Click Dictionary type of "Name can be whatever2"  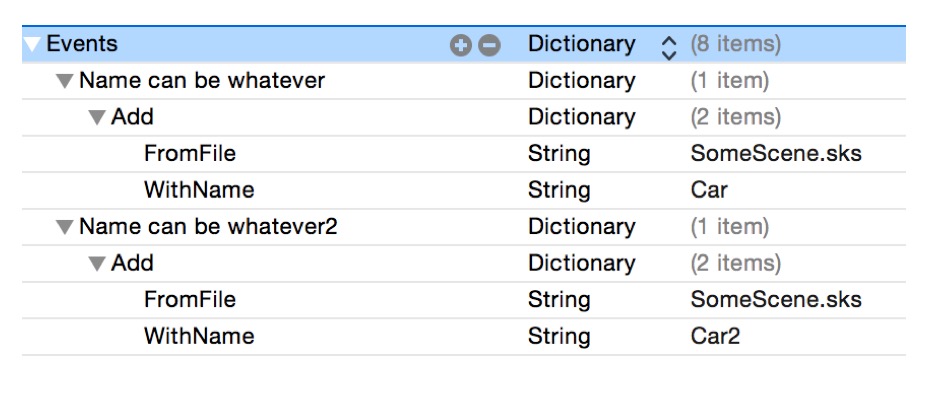tap(581, 227)
